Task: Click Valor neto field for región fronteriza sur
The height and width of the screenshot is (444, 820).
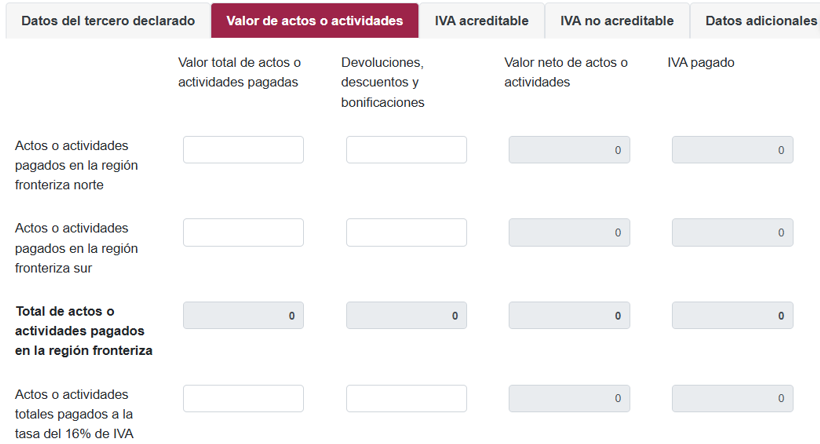Action: tap(569, 233)
